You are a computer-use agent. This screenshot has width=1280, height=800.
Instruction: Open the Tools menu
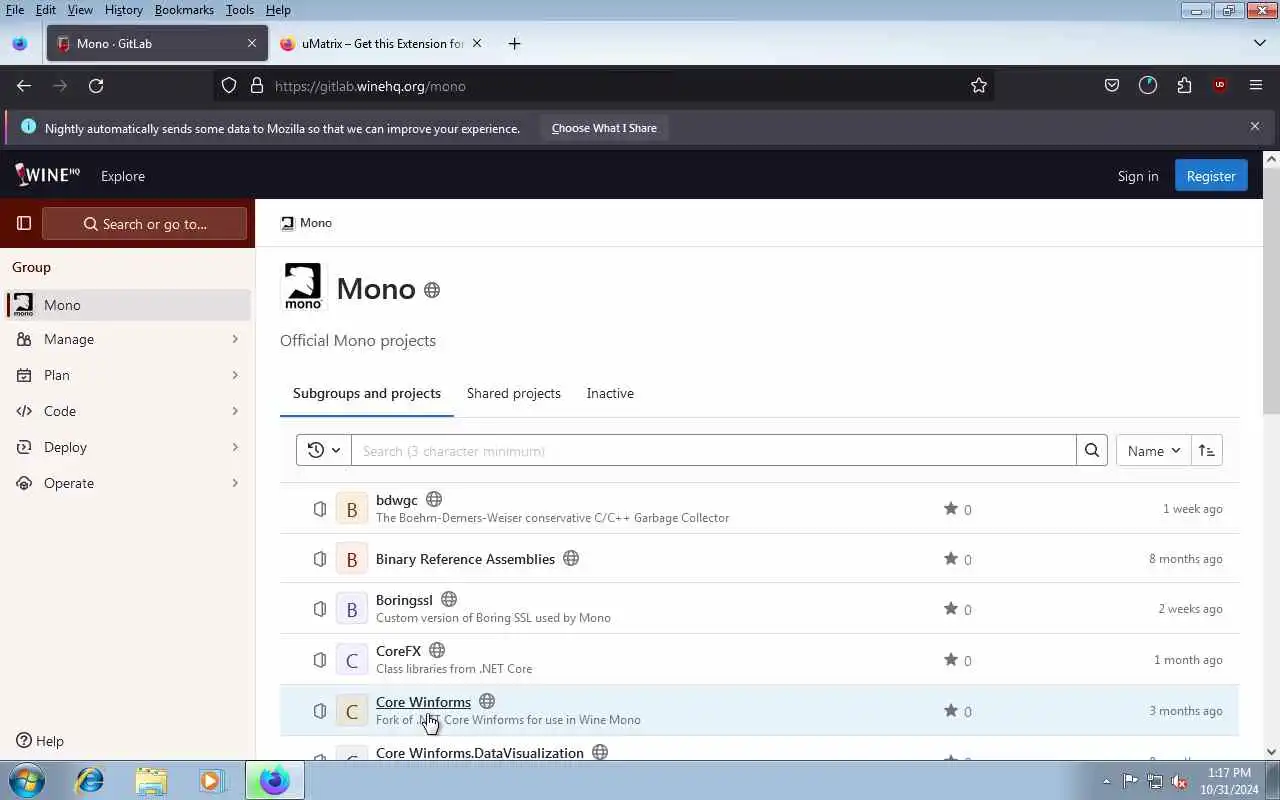click(x=239, y=9)
